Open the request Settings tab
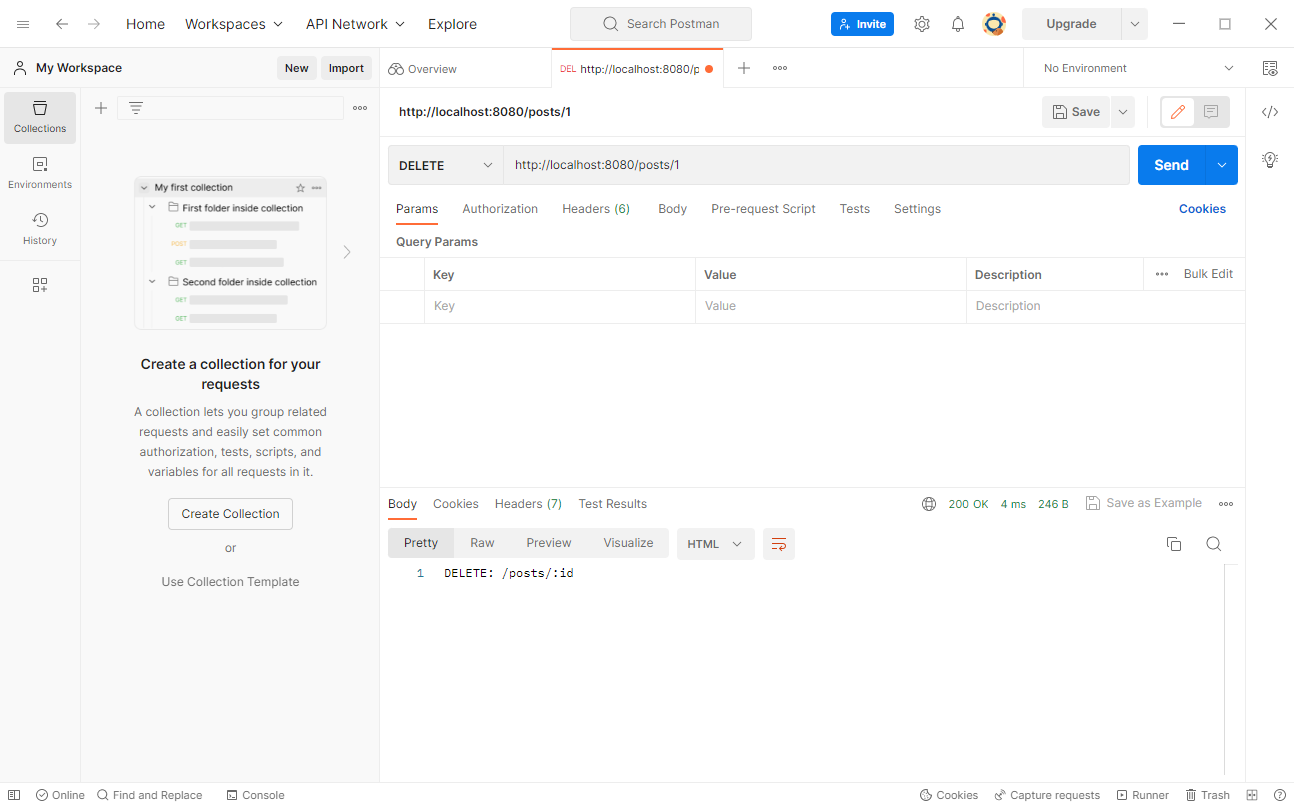The width and height of the screenshot is (1294, 807). point(917,209)
